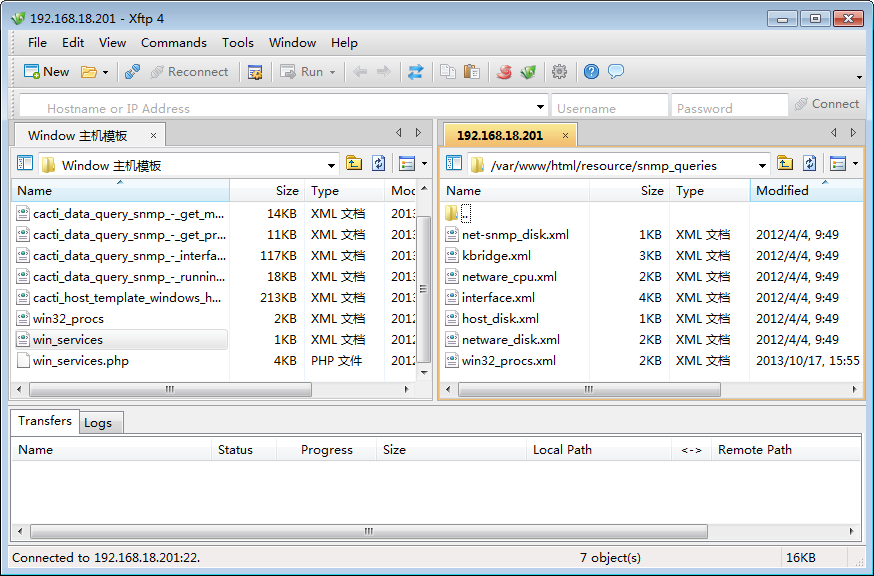This screenshot has width=874, height=576.
Task: Click the Run button
Action: (303, 72)
